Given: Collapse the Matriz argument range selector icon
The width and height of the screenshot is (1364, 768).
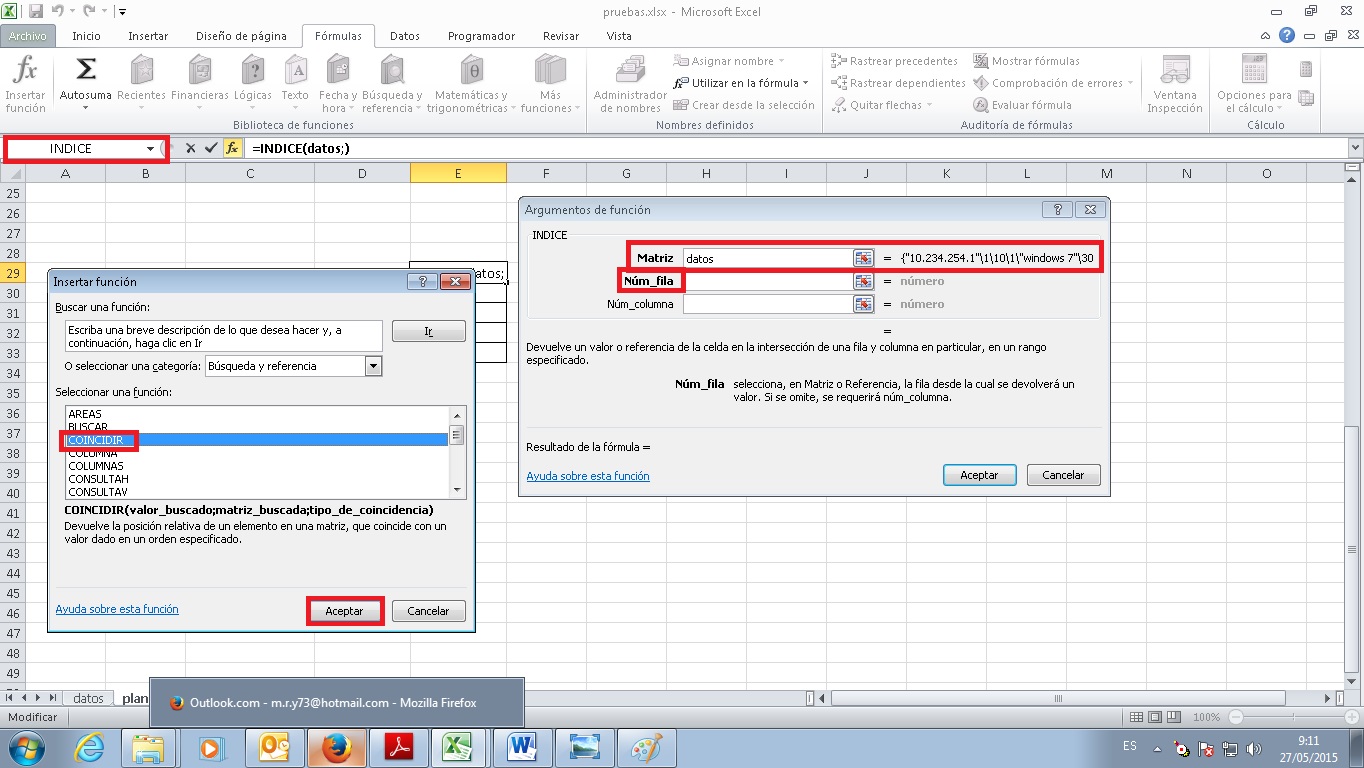Looking at the screenshot, I should click(862, 257).
